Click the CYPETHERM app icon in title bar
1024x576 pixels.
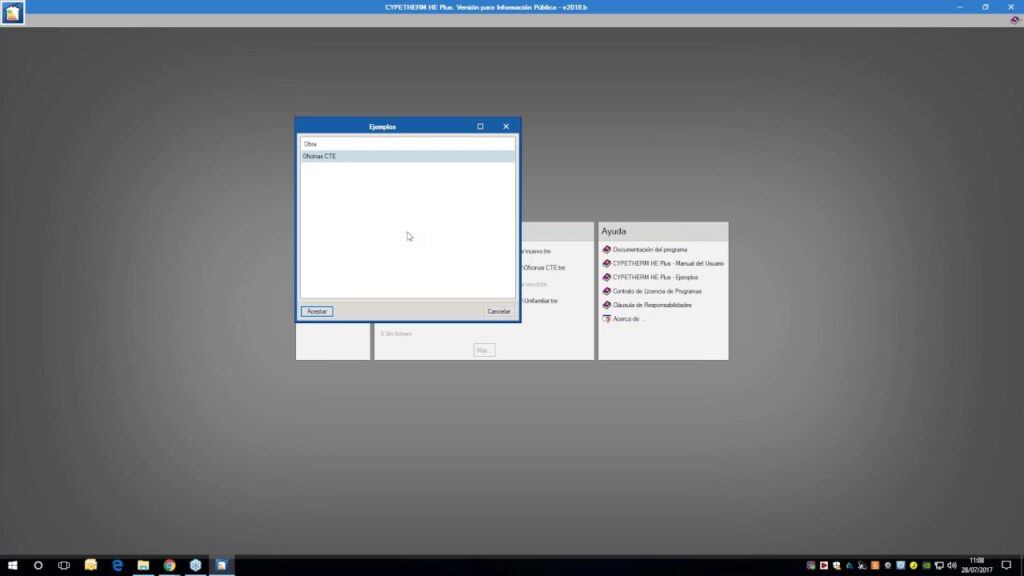tap(12, 13)
